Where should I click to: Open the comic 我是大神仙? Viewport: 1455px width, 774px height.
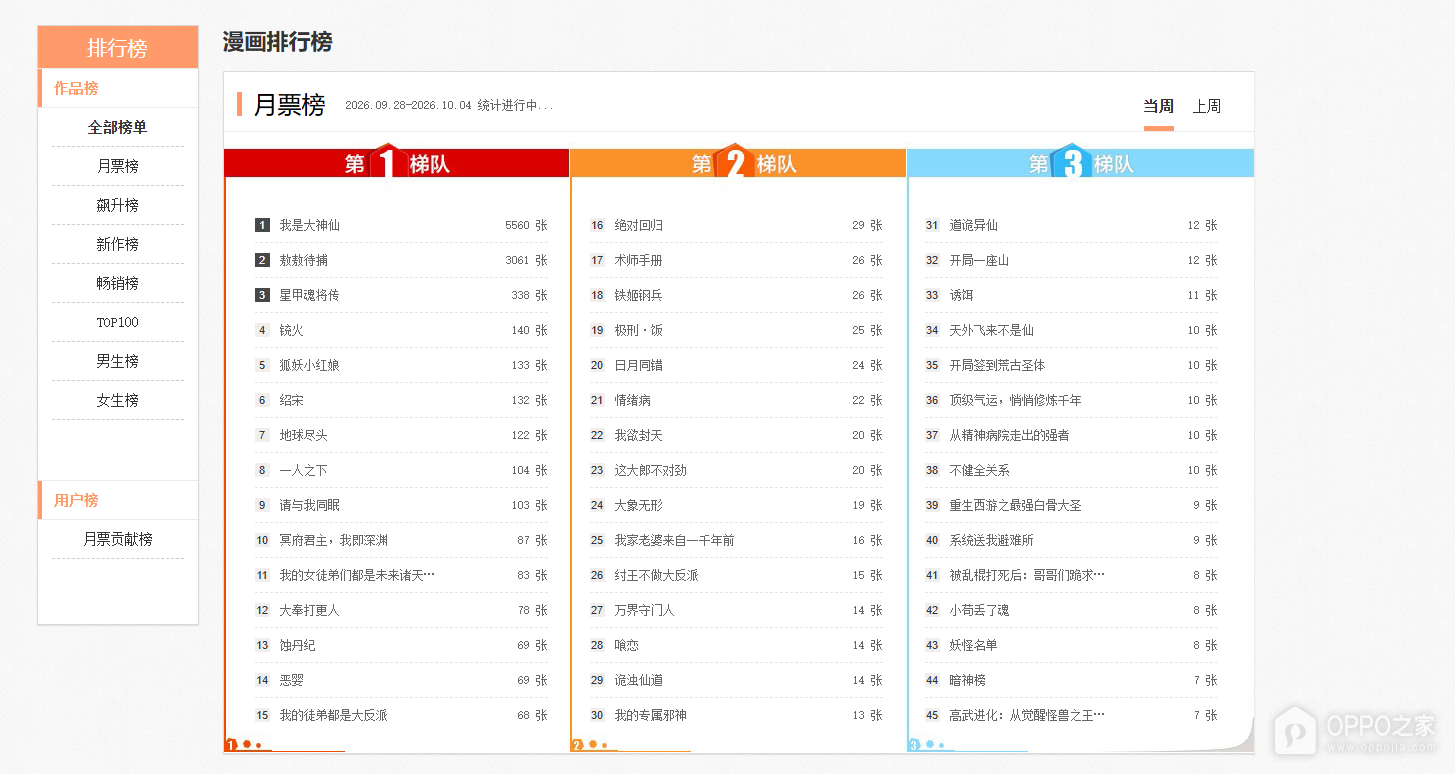point(310,225)
